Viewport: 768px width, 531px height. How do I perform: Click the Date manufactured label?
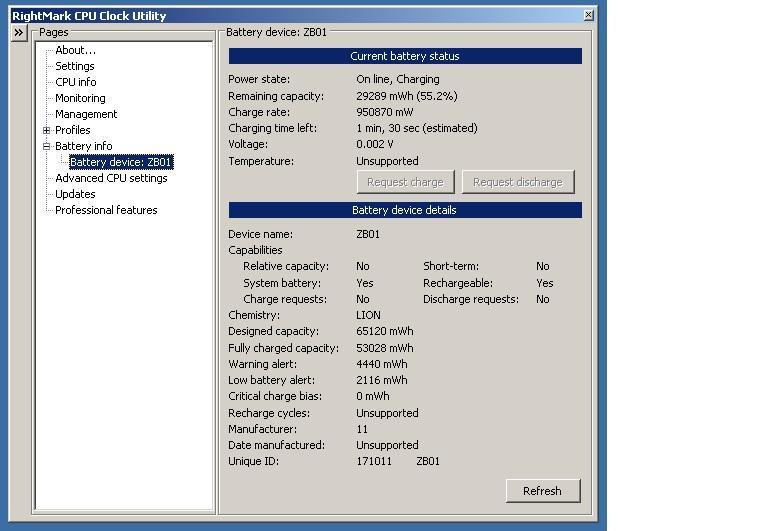[277, 445]
